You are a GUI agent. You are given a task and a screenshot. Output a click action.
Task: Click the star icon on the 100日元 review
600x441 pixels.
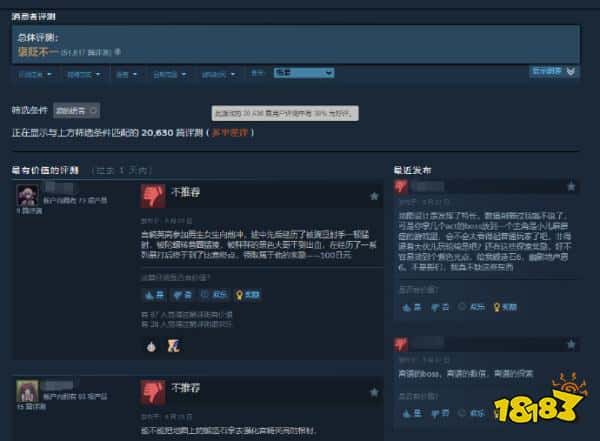tap(374, 196)
